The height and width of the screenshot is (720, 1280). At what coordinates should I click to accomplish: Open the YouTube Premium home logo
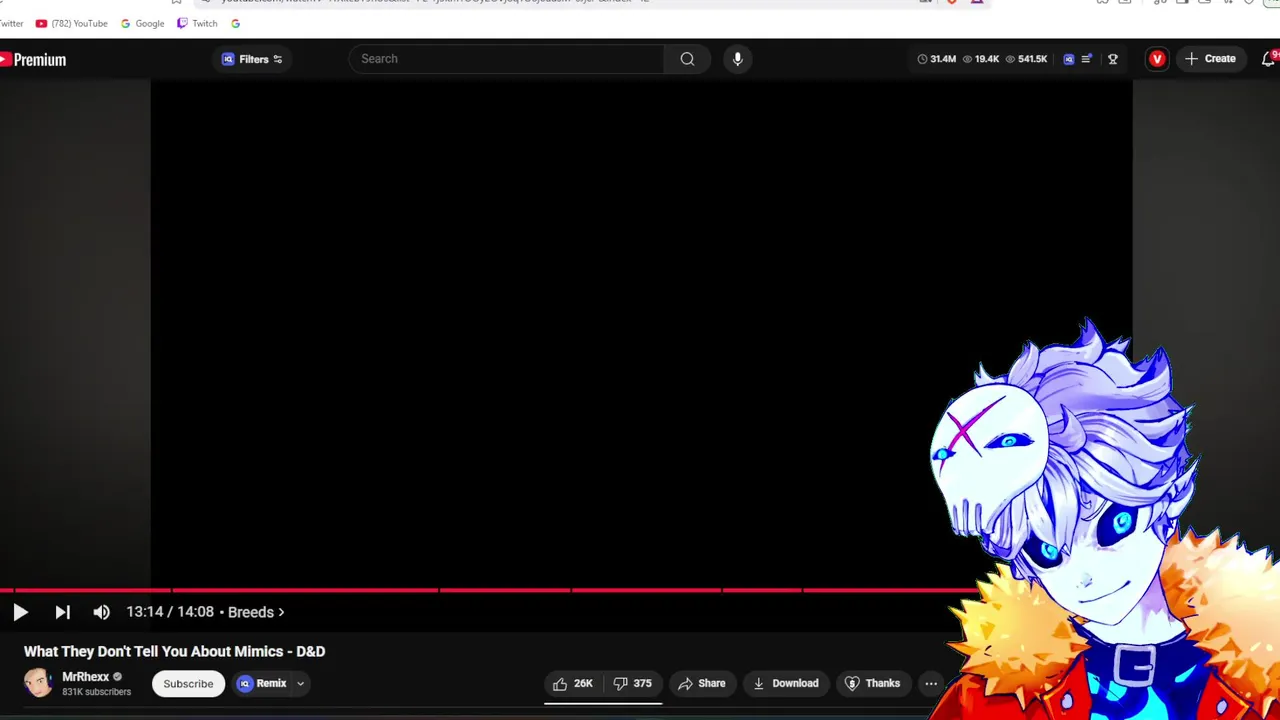[33, 60]
